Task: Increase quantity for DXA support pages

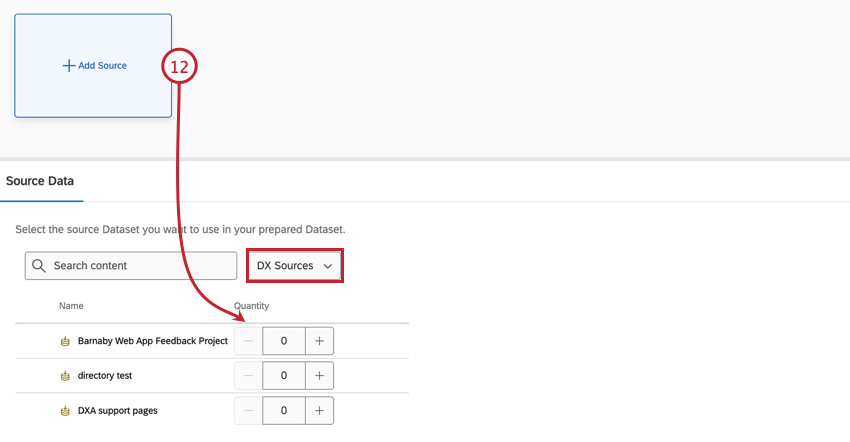Action: coord(319,411)
